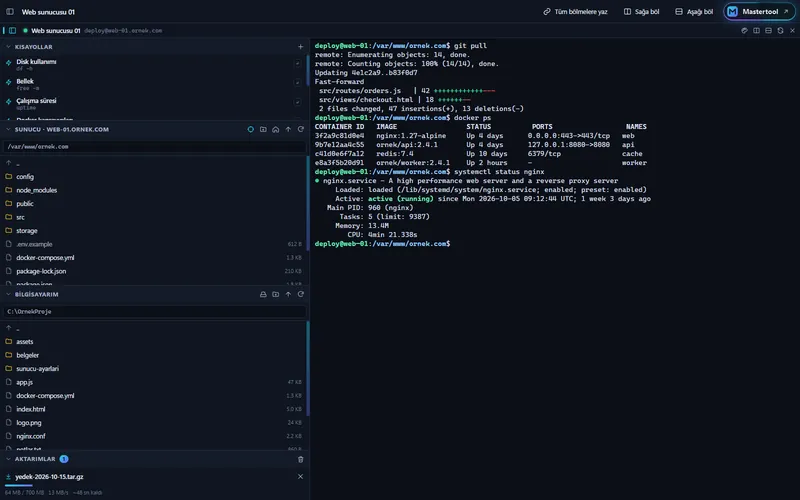This screenshot has height=500, width=800.
Task: Click the terminal prompt line at bottom
Action: point(383,244)
